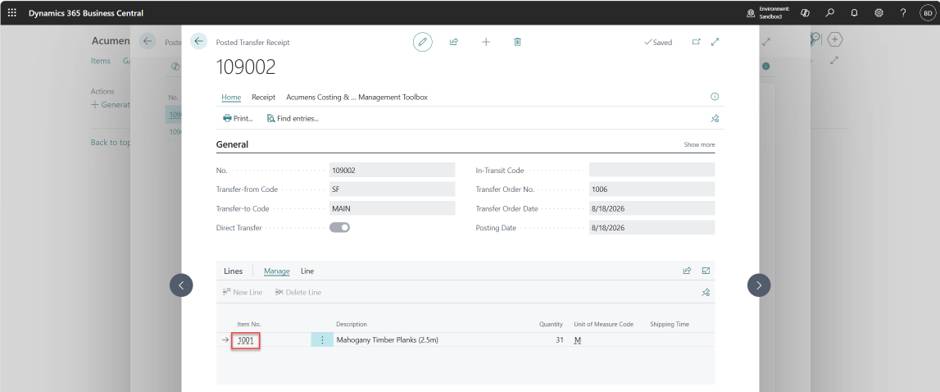The width and height of the screenshot is (940, 392).
Task: Click the search magnifier in the top bar
Action: pyautogui.click(x=830, y=13)
